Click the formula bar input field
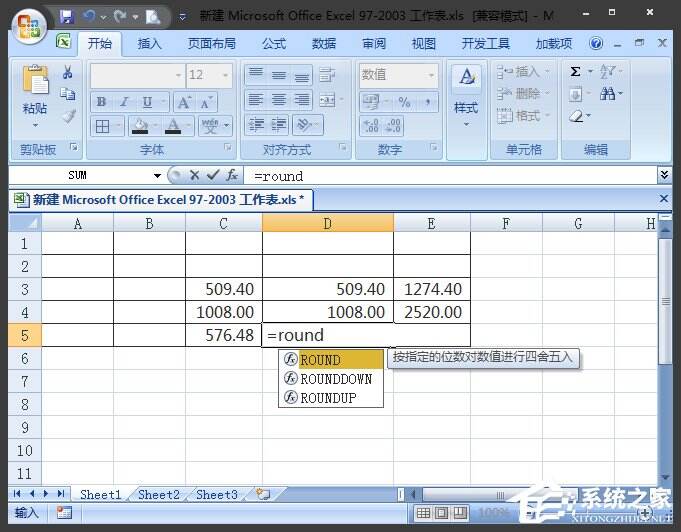Image resolution: width=681 pixels, height=532 pixels. point(451,176)
